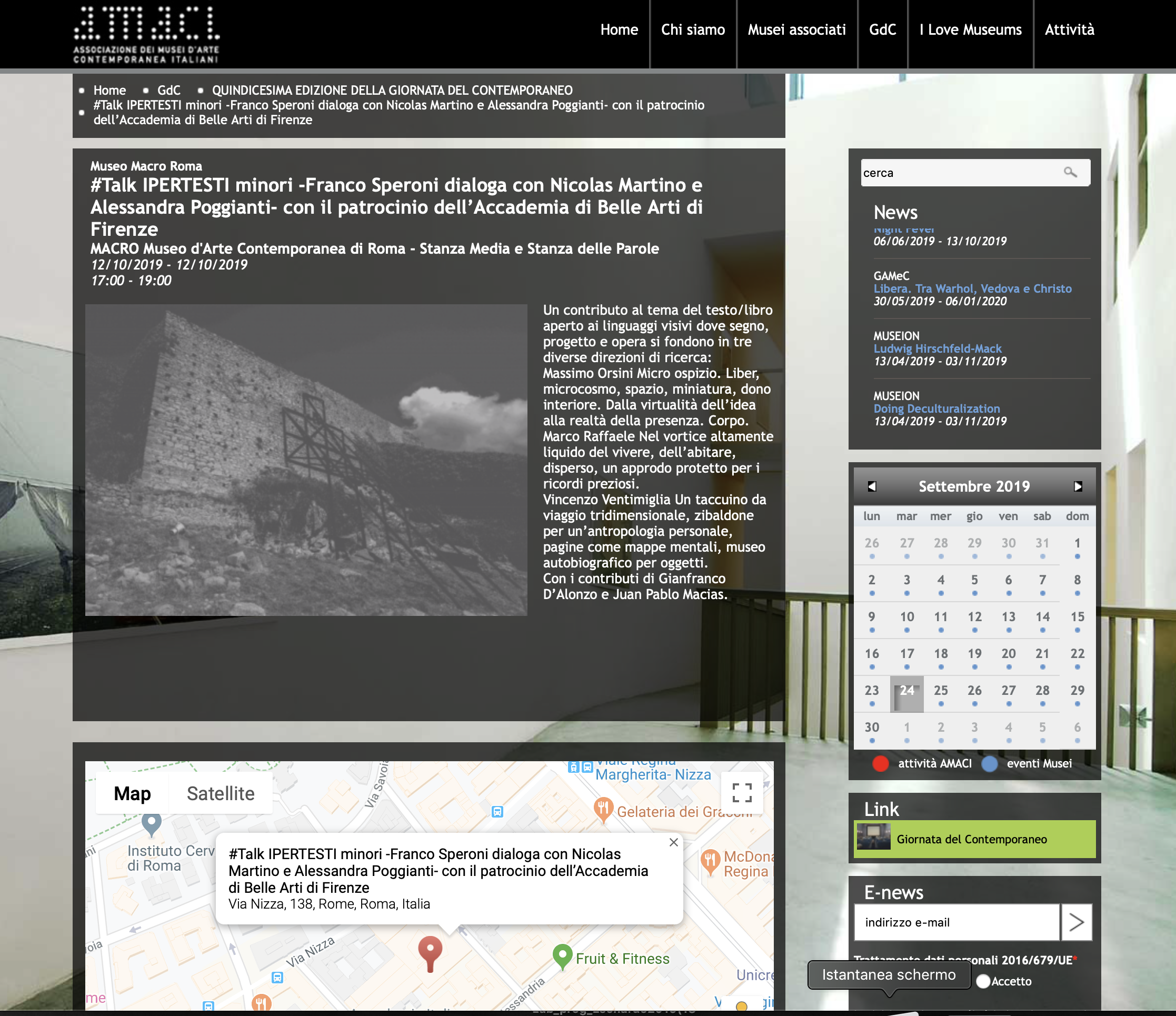Open the I Love Museums menu
The width and height of the screenshot is (1176, 1016).
pos(970,29)
